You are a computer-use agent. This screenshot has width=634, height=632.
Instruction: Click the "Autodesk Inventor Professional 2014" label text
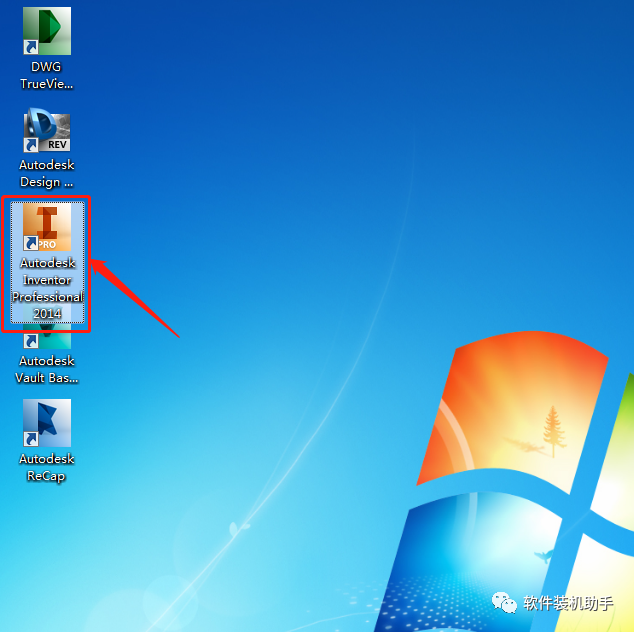[x=48, y=288]
